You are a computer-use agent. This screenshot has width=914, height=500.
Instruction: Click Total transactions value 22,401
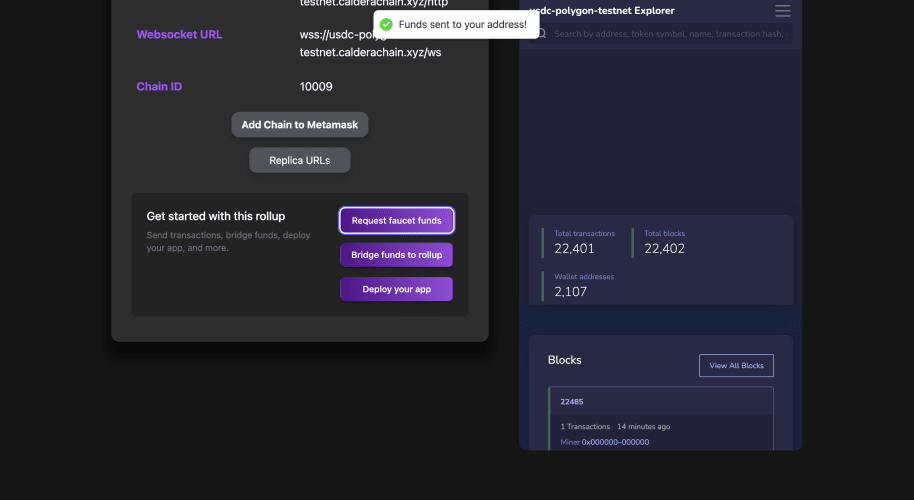point(574,249)
